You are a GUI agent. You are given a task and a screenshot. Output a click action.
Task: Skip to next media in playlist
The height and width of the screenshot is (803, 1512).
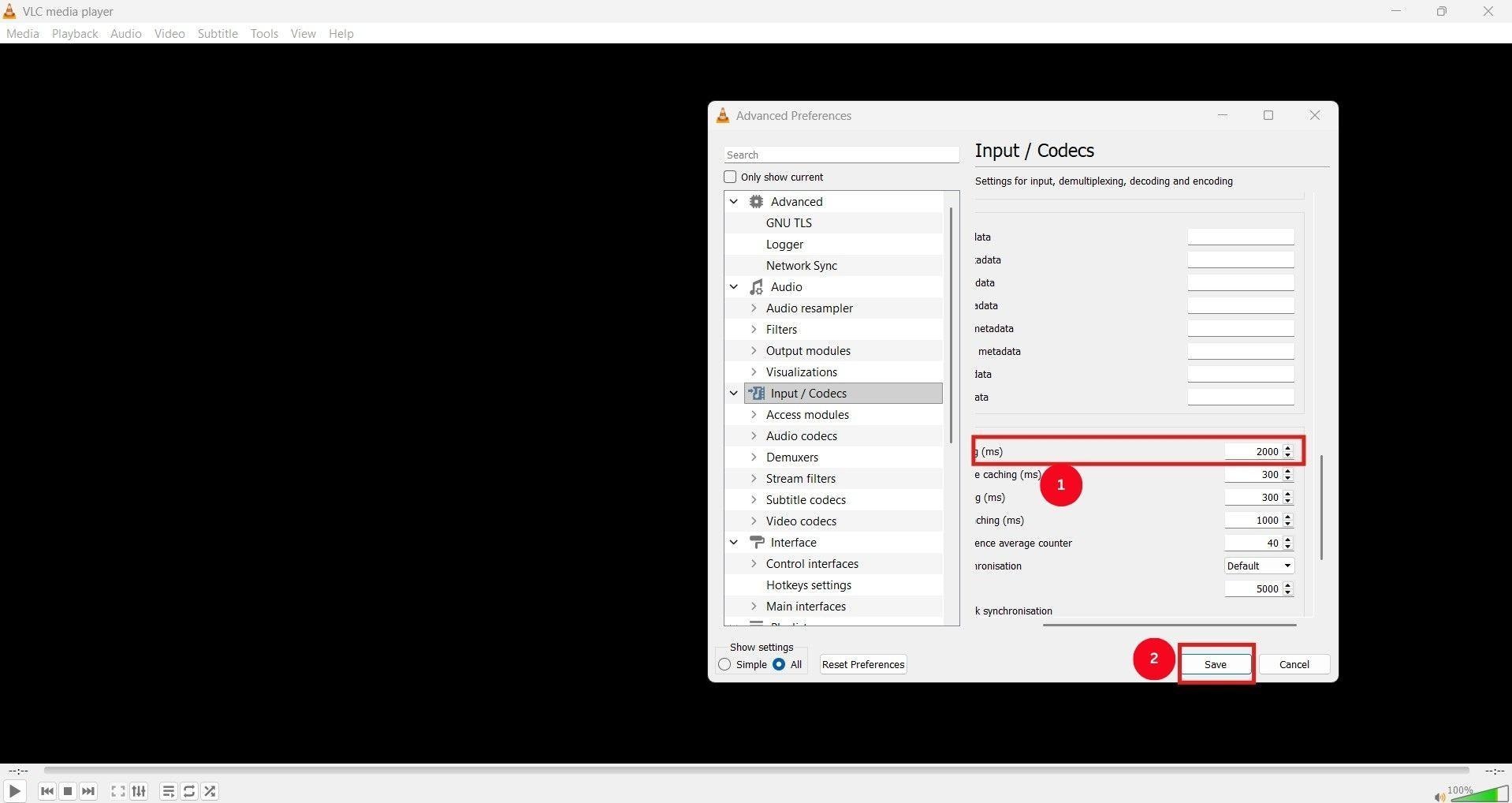click(88, 791)
